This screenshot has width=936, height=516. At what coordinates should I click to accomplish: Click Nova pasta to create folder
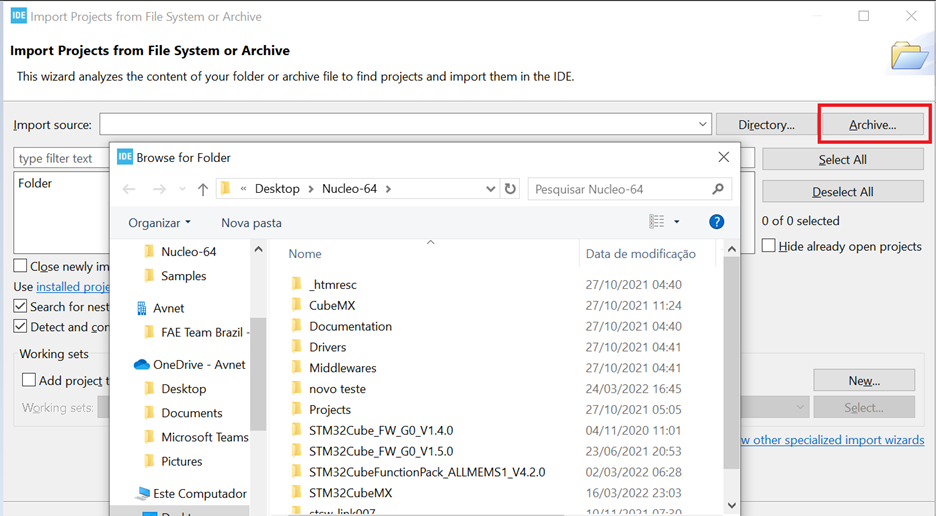click(x=251, y=223)
